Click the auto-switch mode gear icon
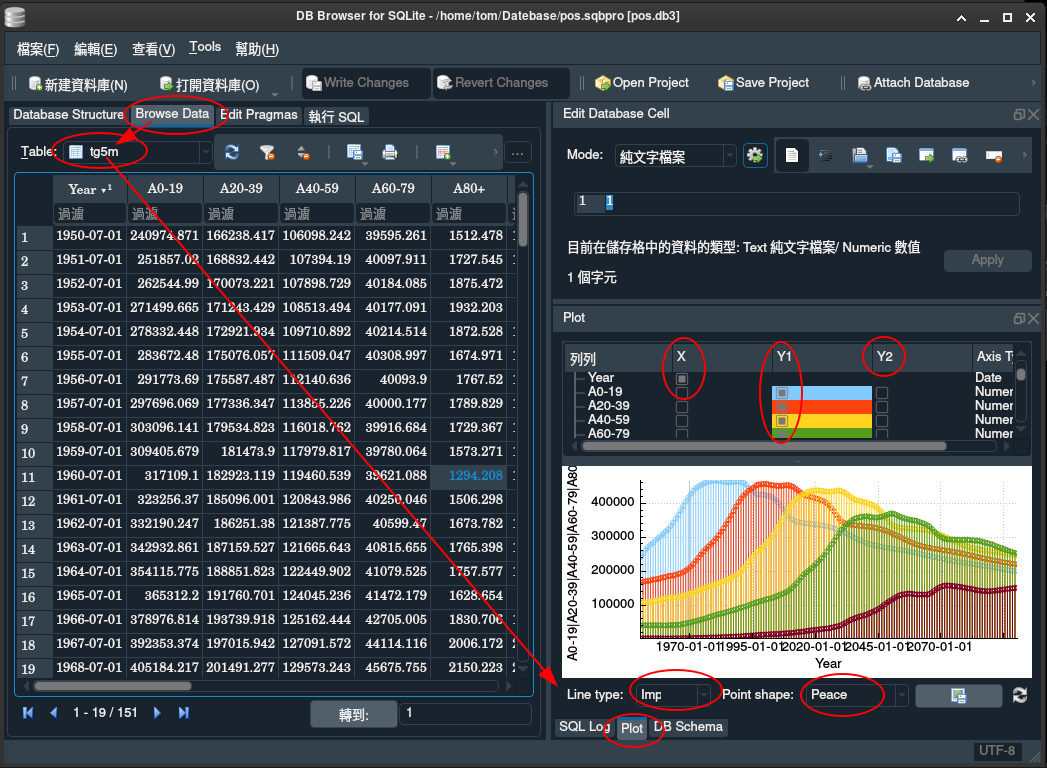 [755, 156]
